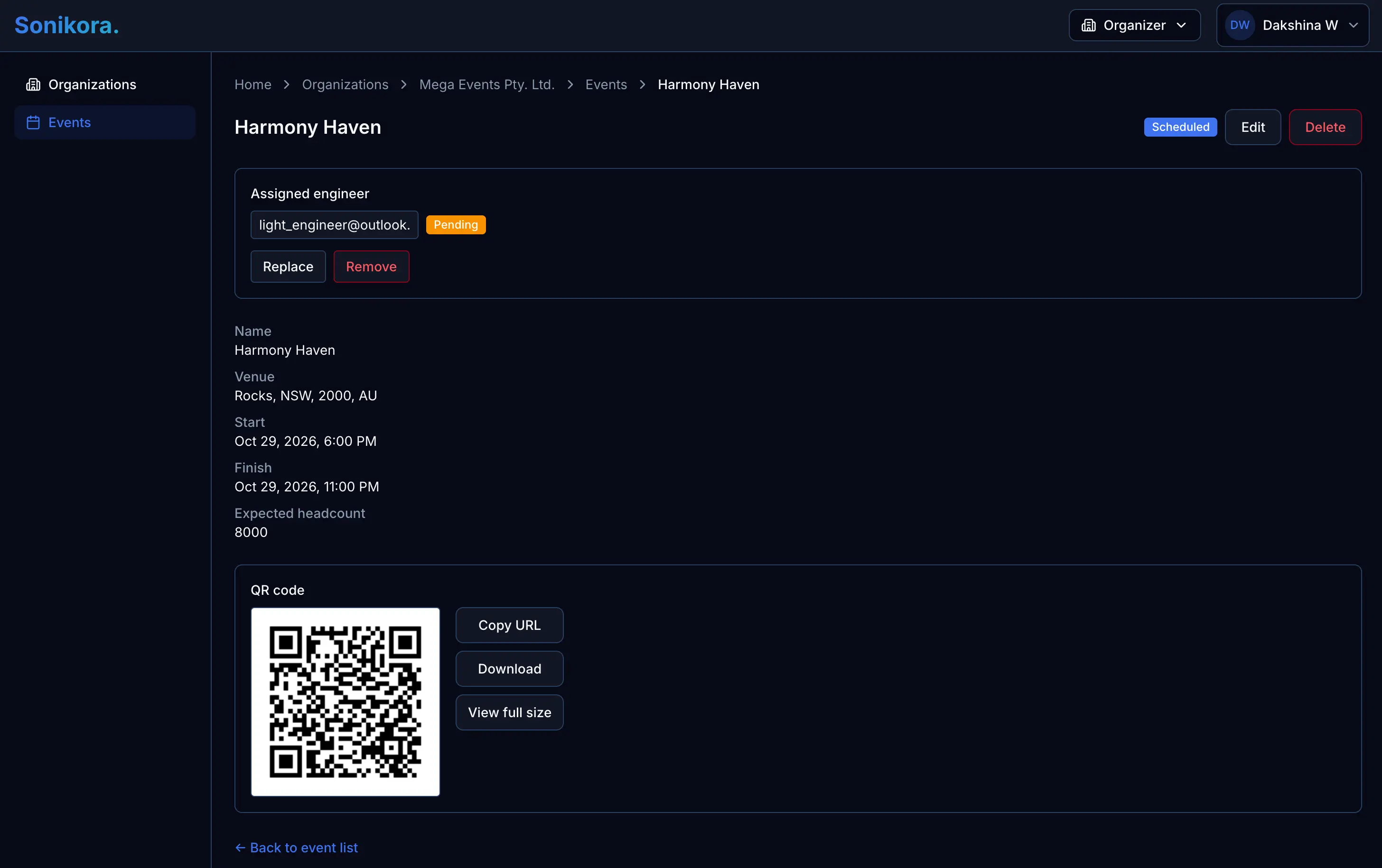This screenshot has width=1382, height=868.
Task: Click the light_engineer@outlook email field
Action: click(x=334, y=224)
